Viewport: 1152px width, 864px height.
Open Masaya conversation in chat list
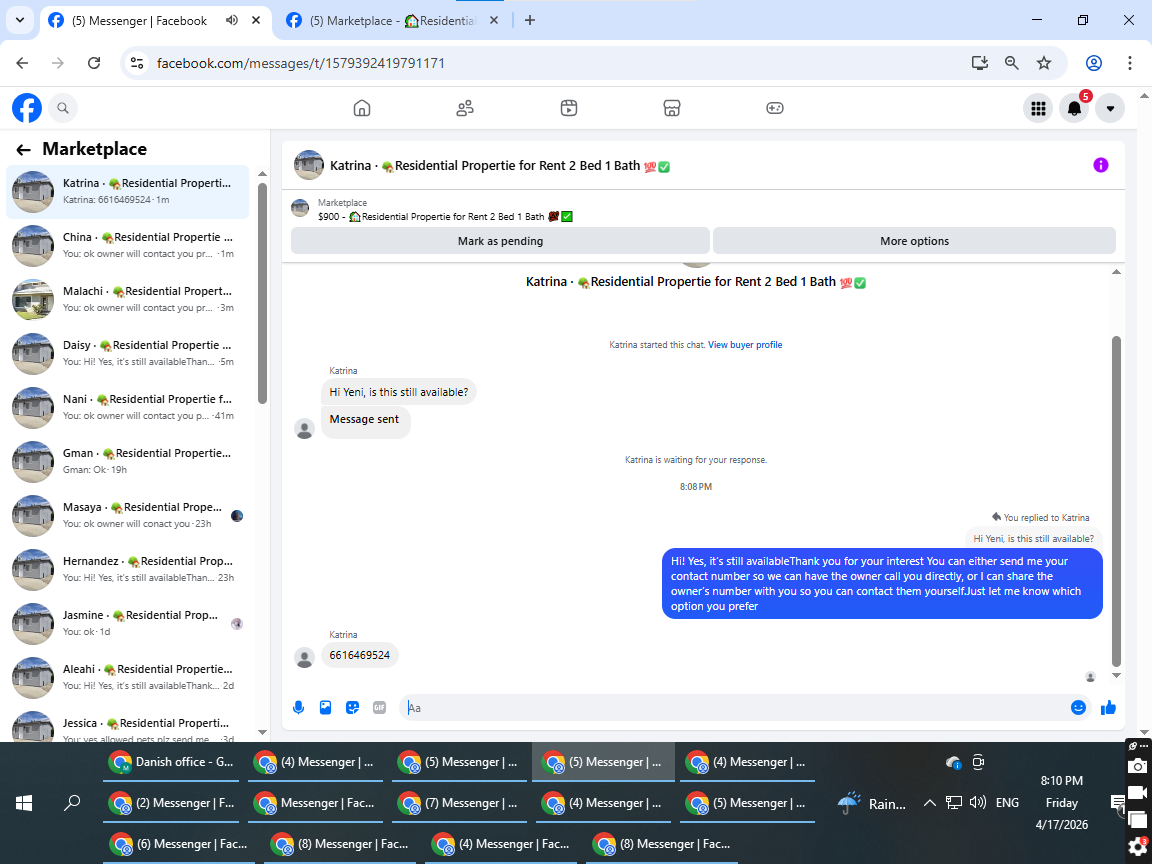(x=128, y=516)
